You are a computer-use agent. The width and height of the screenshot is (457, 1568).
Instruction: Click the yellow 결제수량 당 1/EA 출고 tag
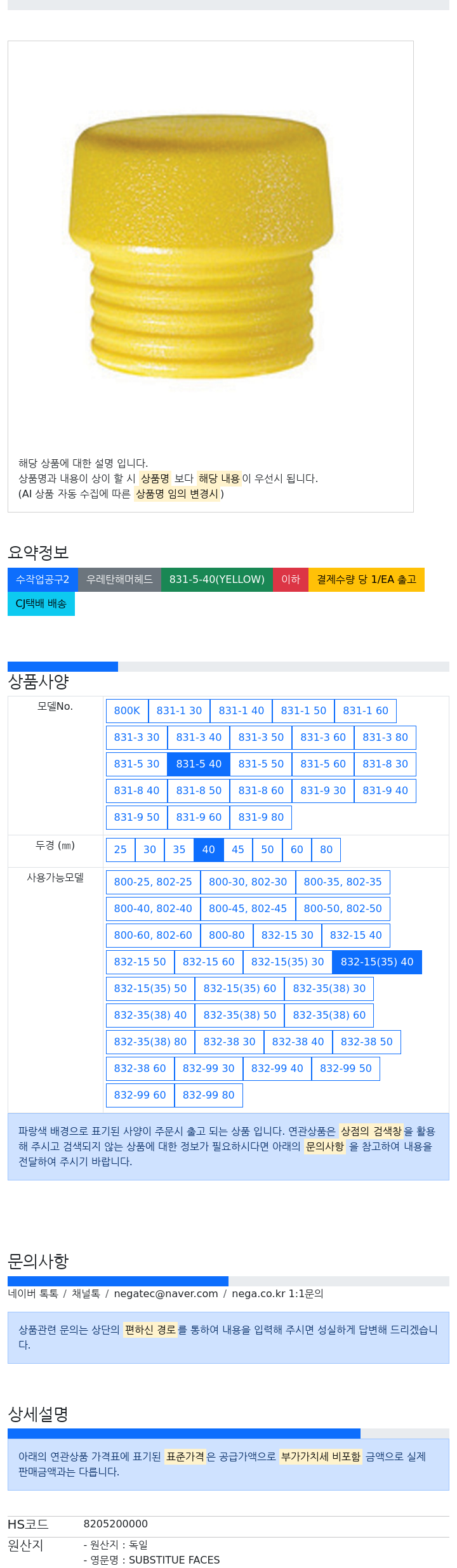tap(366, 580)
